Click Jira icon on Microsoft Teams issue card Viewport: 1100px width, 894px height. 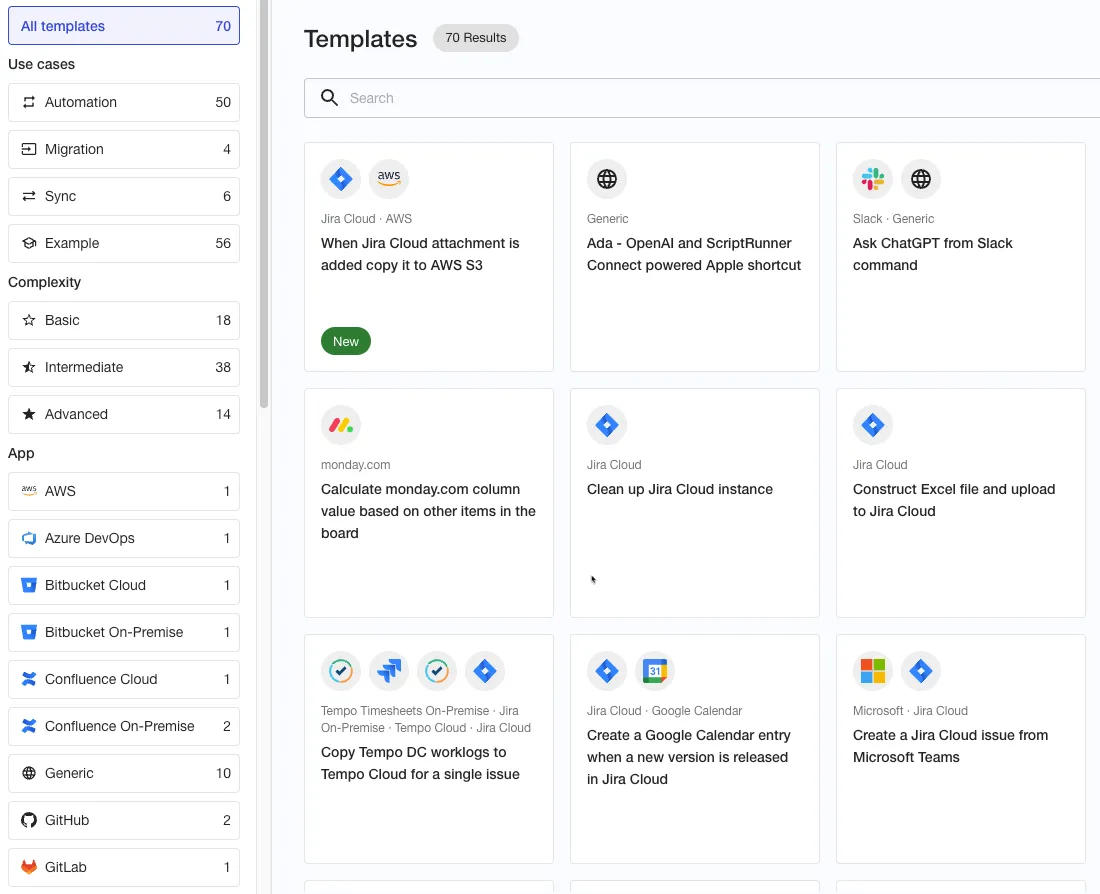[920, 671]
